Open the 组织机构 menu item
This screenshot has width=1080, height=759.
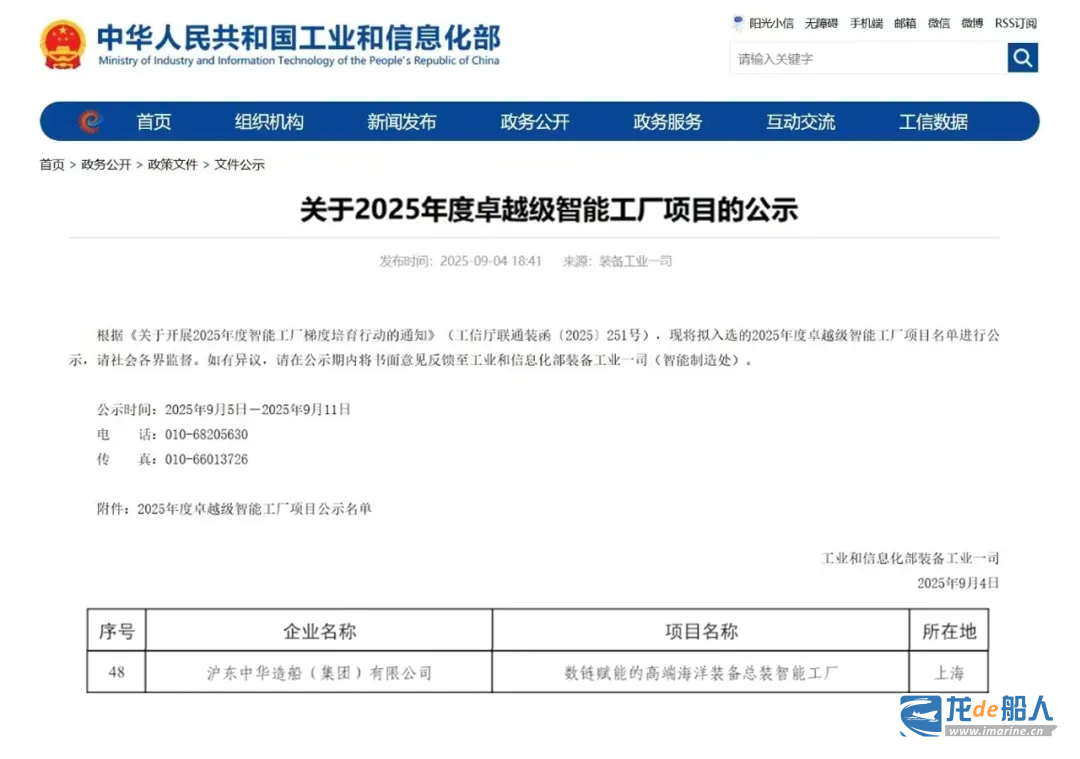(x=269, y=122)
